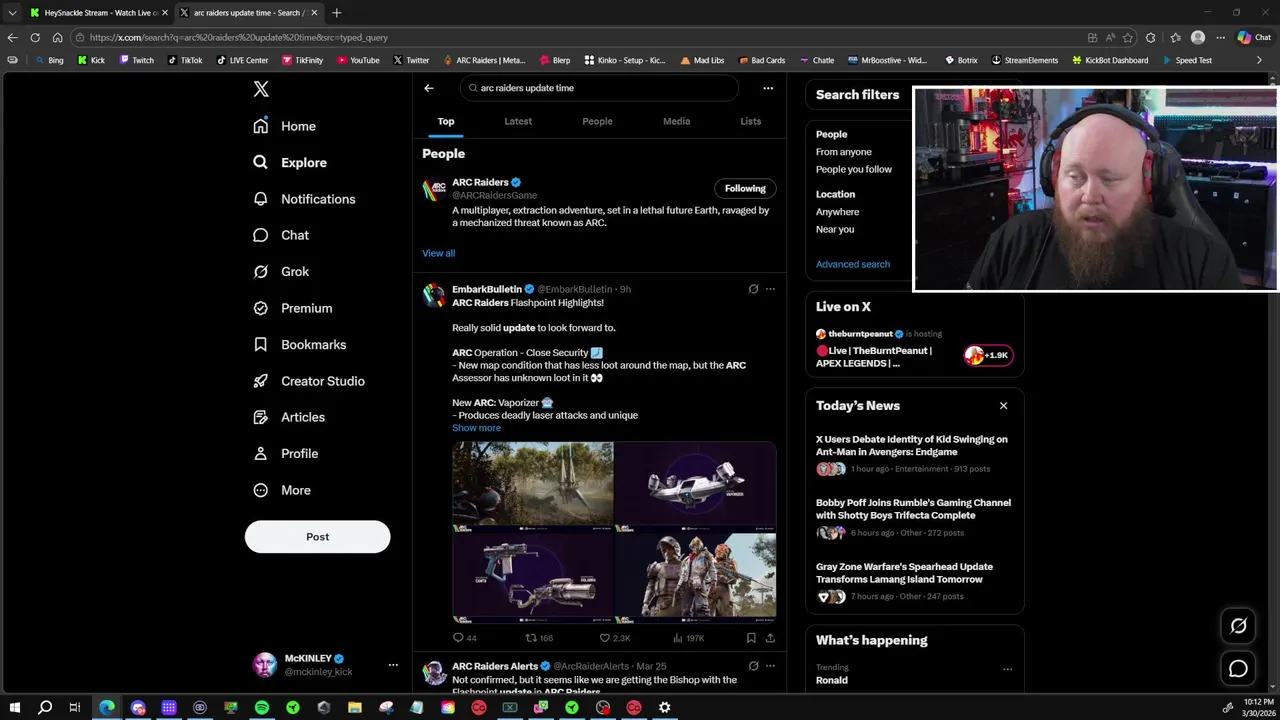Open floating chat messages button

[x=1238, y=669]
